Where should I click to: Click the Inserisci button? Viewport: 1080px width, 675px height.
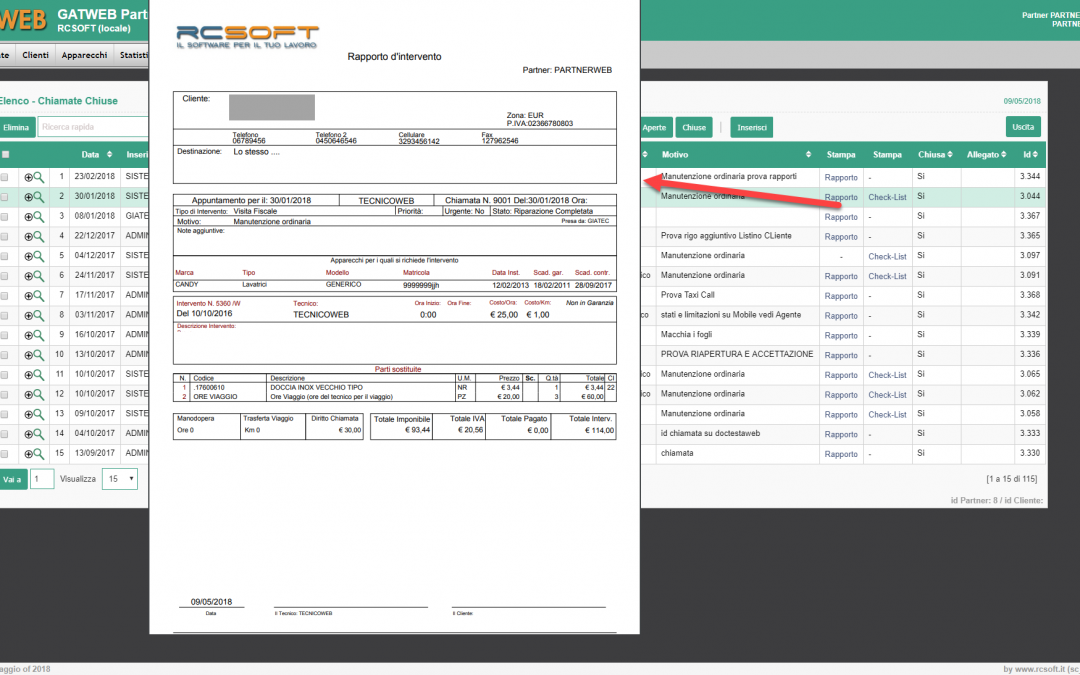pos(751,127)
